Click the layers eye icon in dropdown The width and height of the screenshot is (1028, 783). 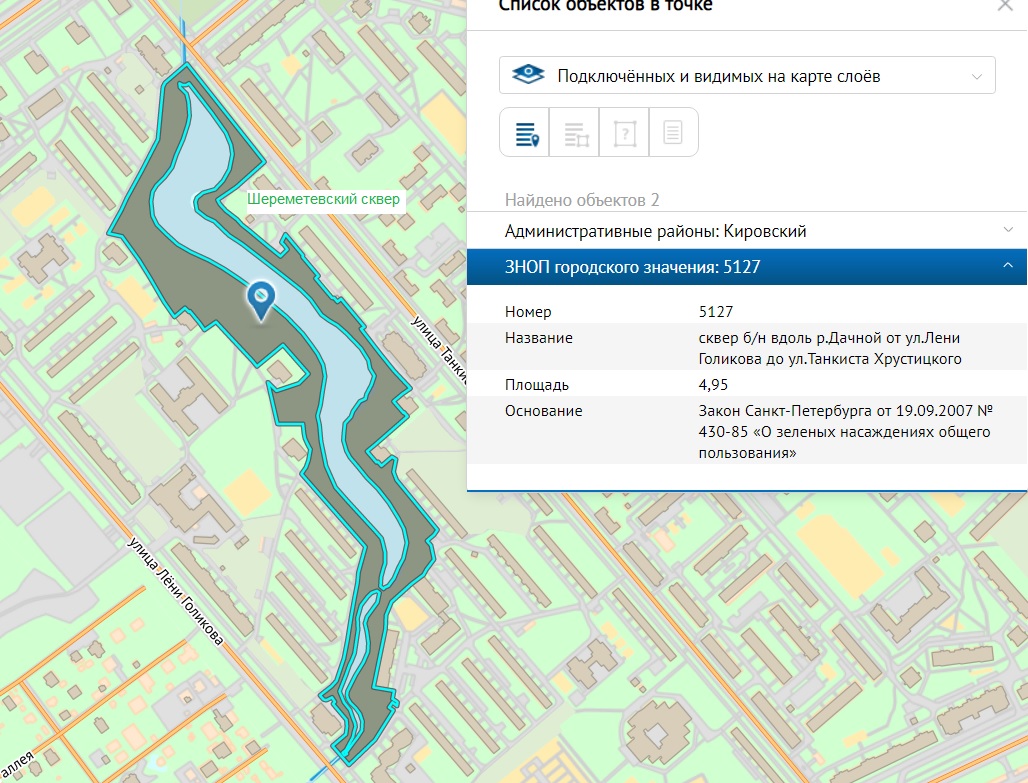click(527, 76)
